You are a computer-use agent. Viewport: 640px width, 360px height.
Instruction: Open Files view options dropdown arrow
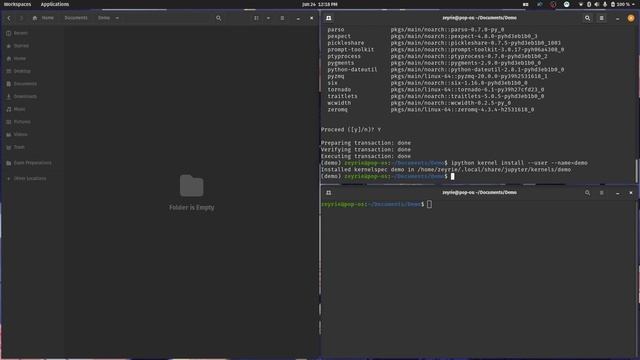[268, 18]
